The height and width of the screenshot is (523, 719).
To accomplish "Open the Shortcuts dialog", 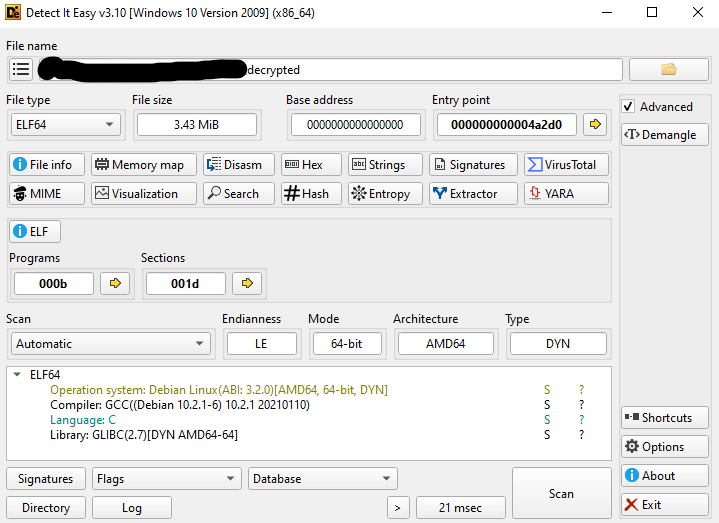I will tap(664, 418).
